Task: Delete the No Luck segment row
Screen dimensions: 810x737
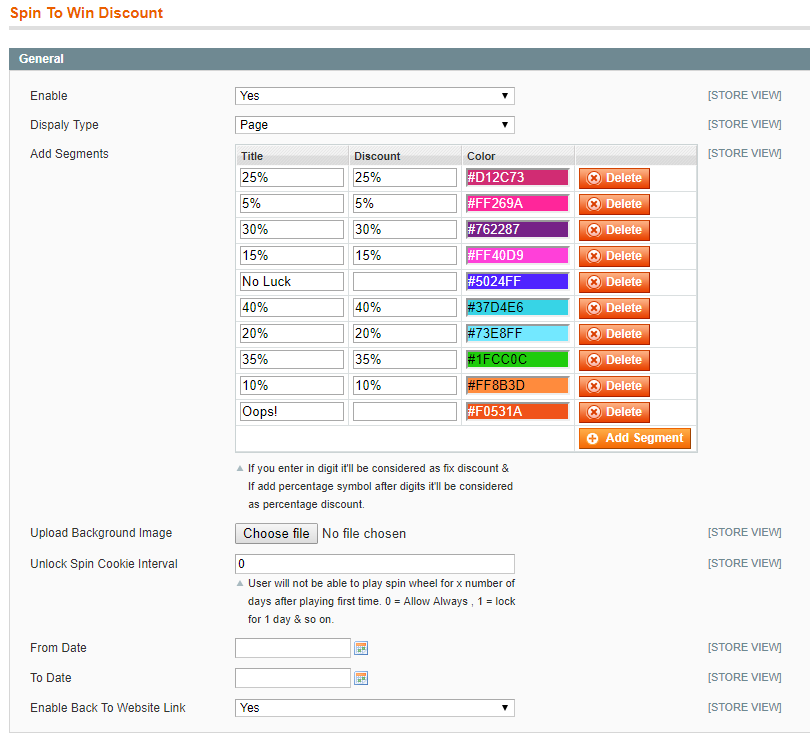Action: [614, 282]
